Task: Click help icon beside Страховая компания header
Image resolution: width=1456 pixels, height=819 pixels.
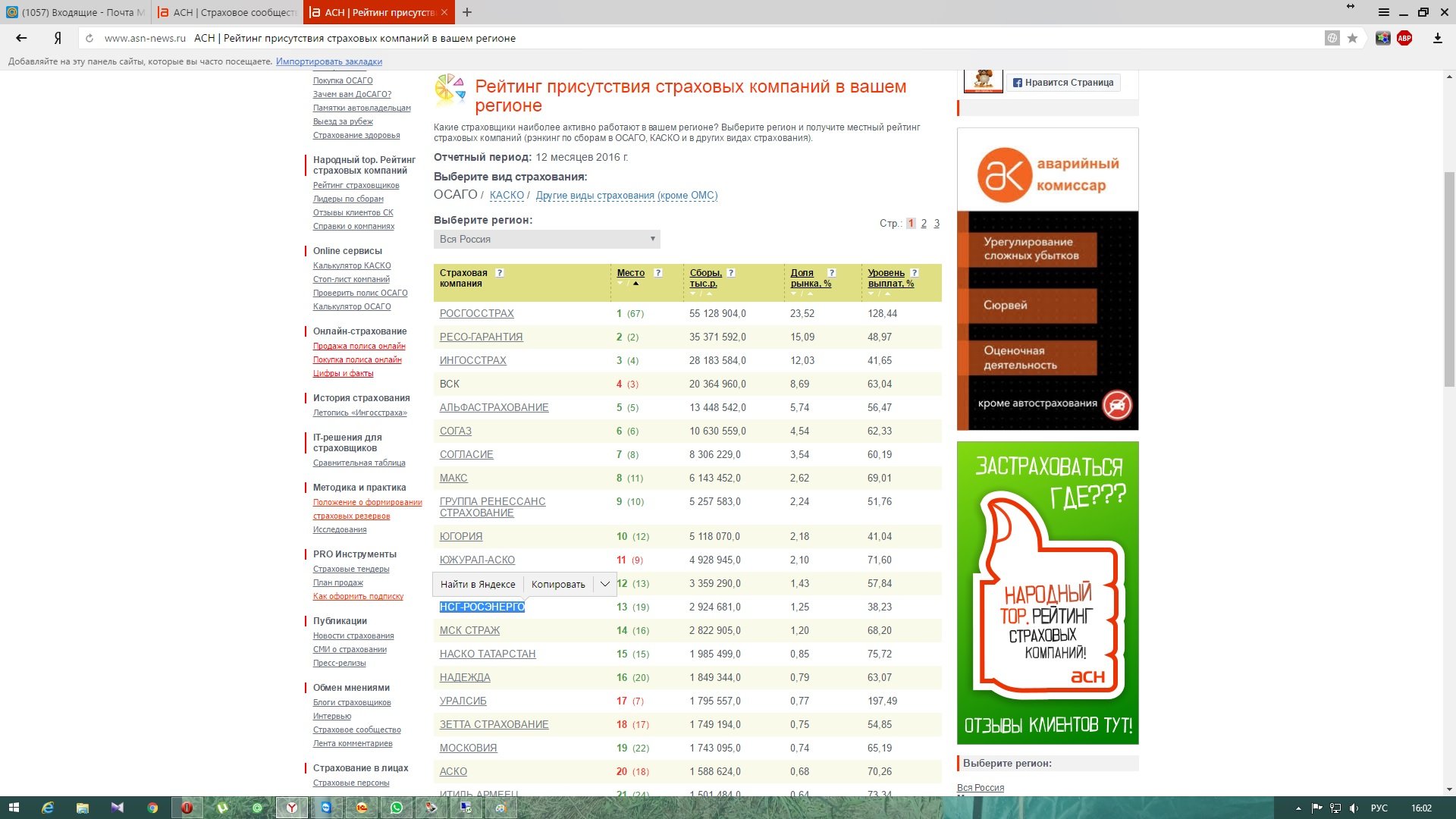Action: pos(499,273)
